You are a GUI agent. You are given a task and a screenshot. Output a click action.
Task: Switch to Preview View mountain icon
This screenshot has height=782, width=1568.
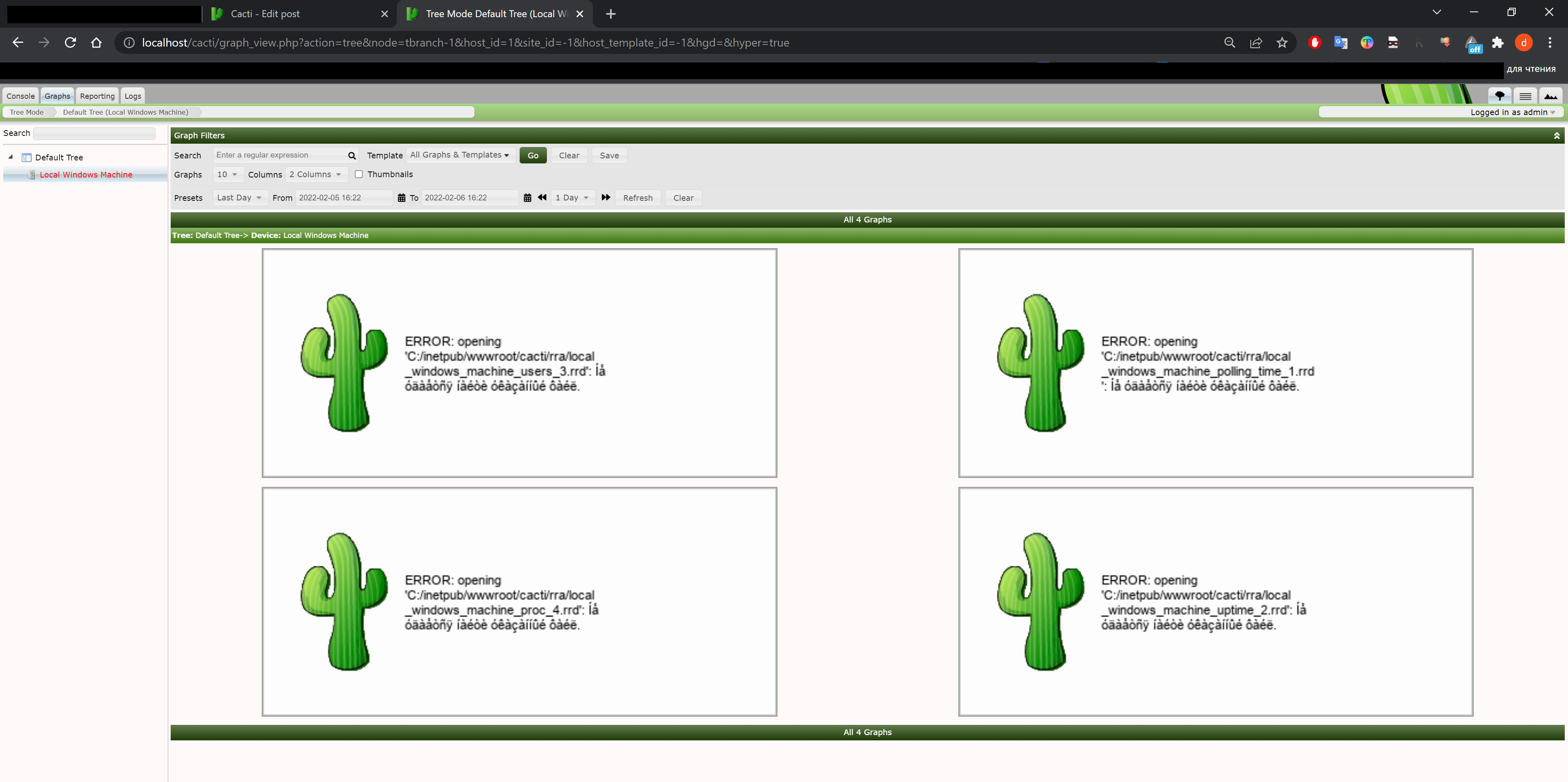pyautogui.click(x=1550, y=96)
